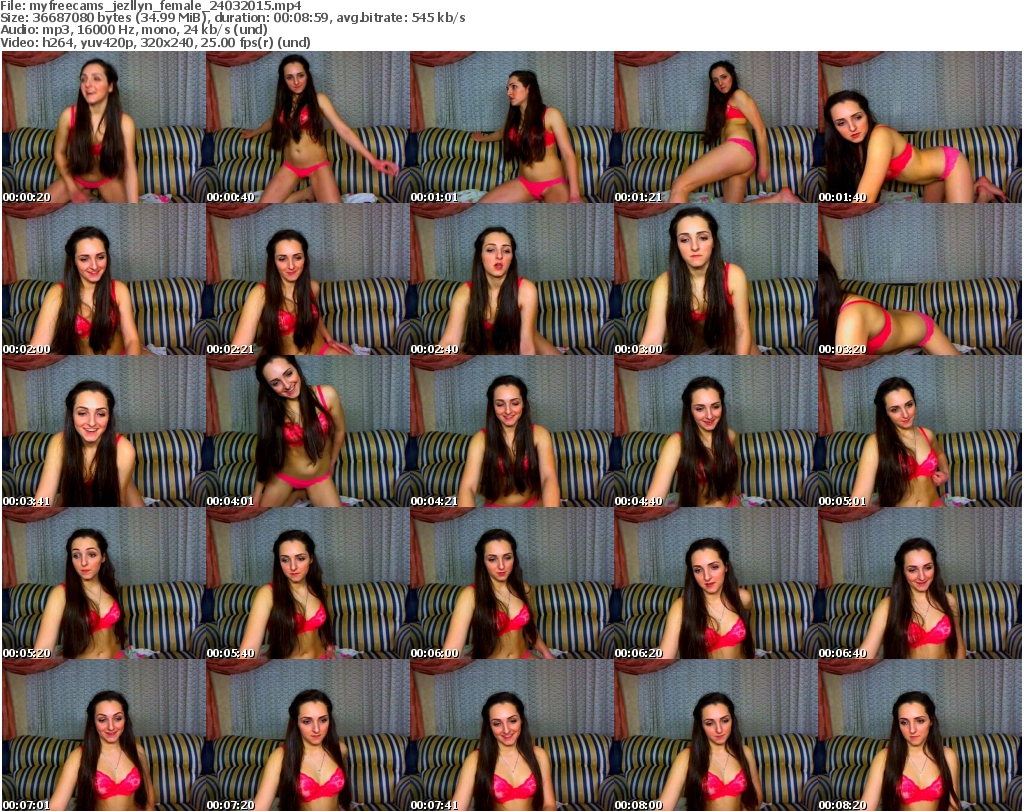The width and height of the screenshot is (1024, 811).
Task: Open the thumbnail stamped 00:02:21
Action: (x=308, y=279)
